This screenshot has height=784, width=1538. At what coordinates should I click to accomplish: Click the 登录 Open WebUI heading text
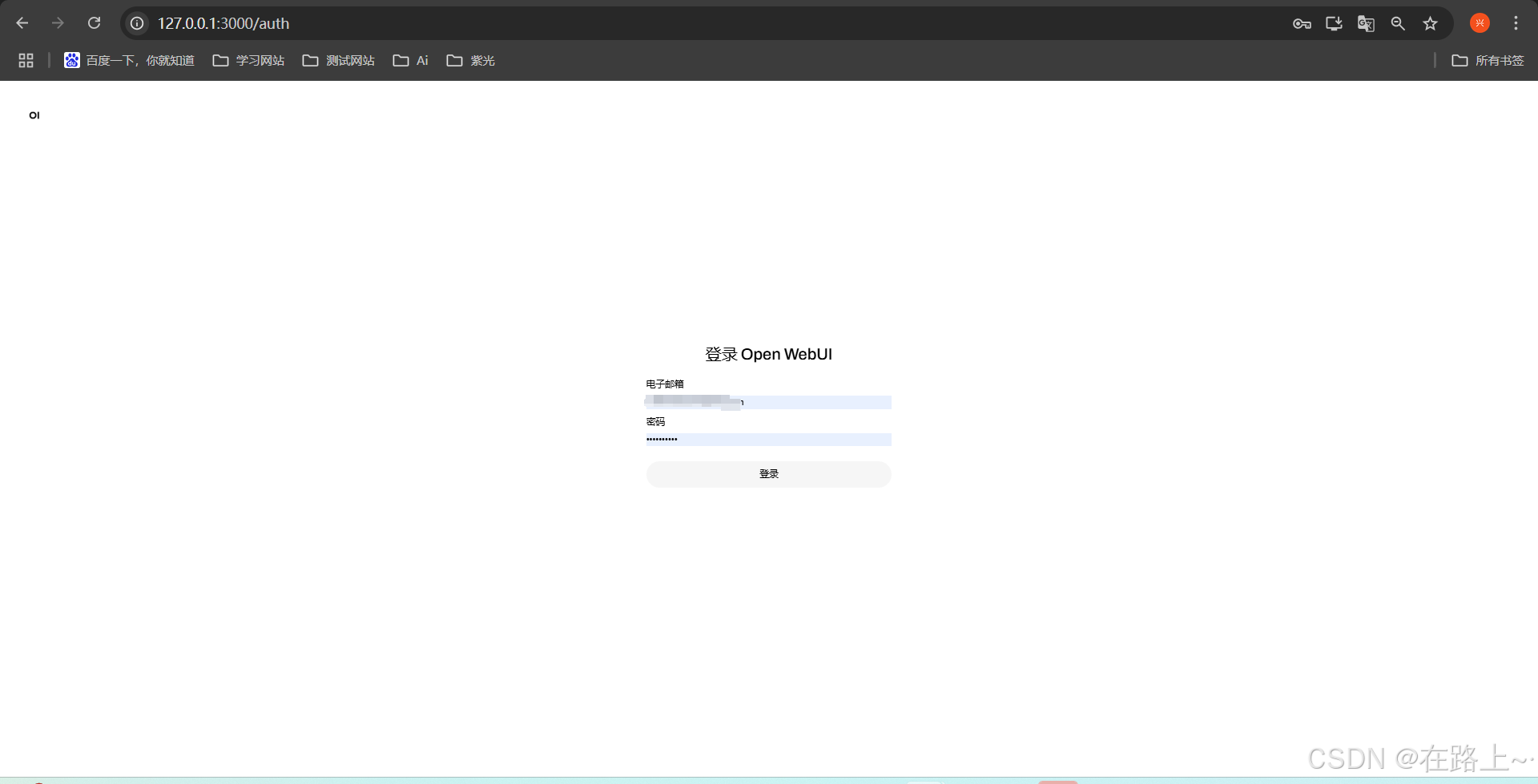(768, 354)
